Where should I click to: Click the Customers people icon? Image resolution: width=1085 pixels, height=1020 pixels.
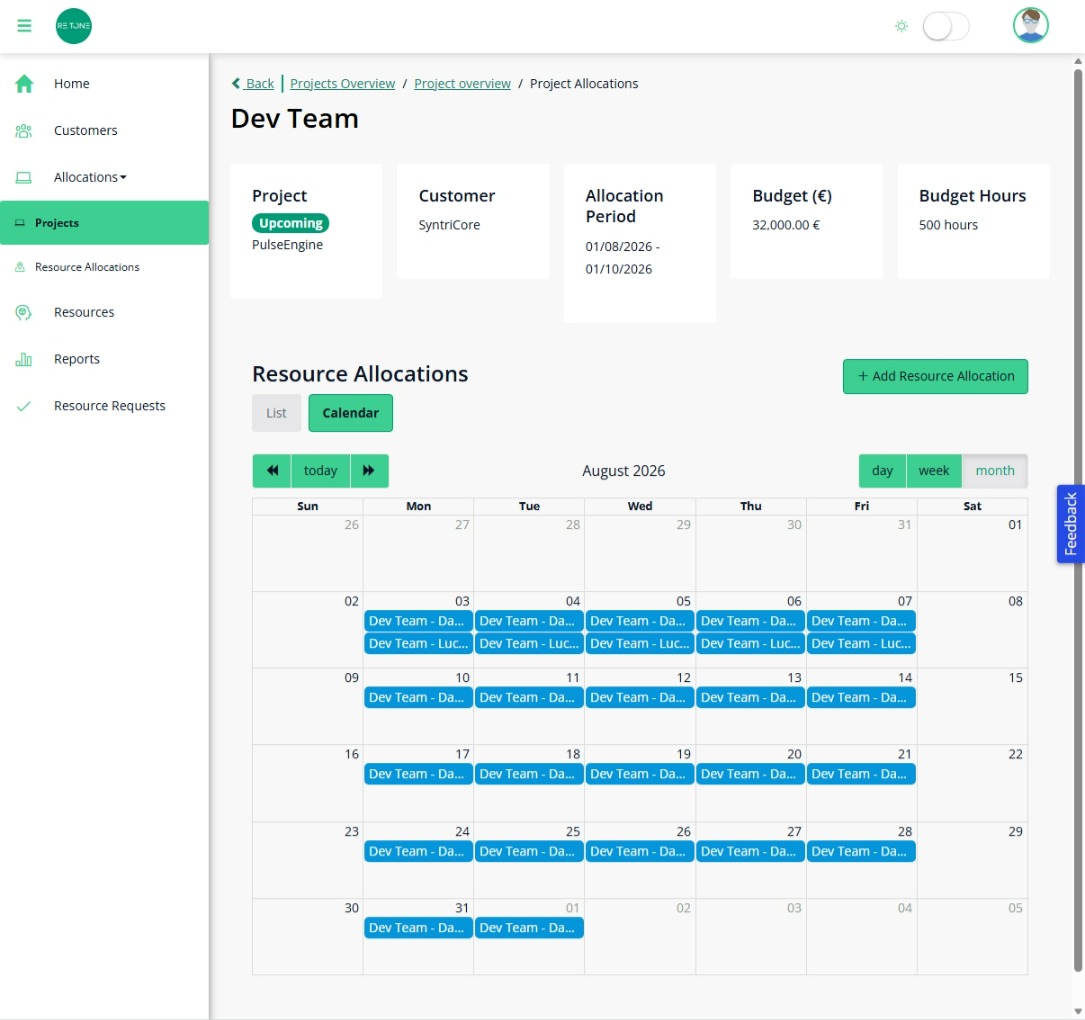coord(24,131)
